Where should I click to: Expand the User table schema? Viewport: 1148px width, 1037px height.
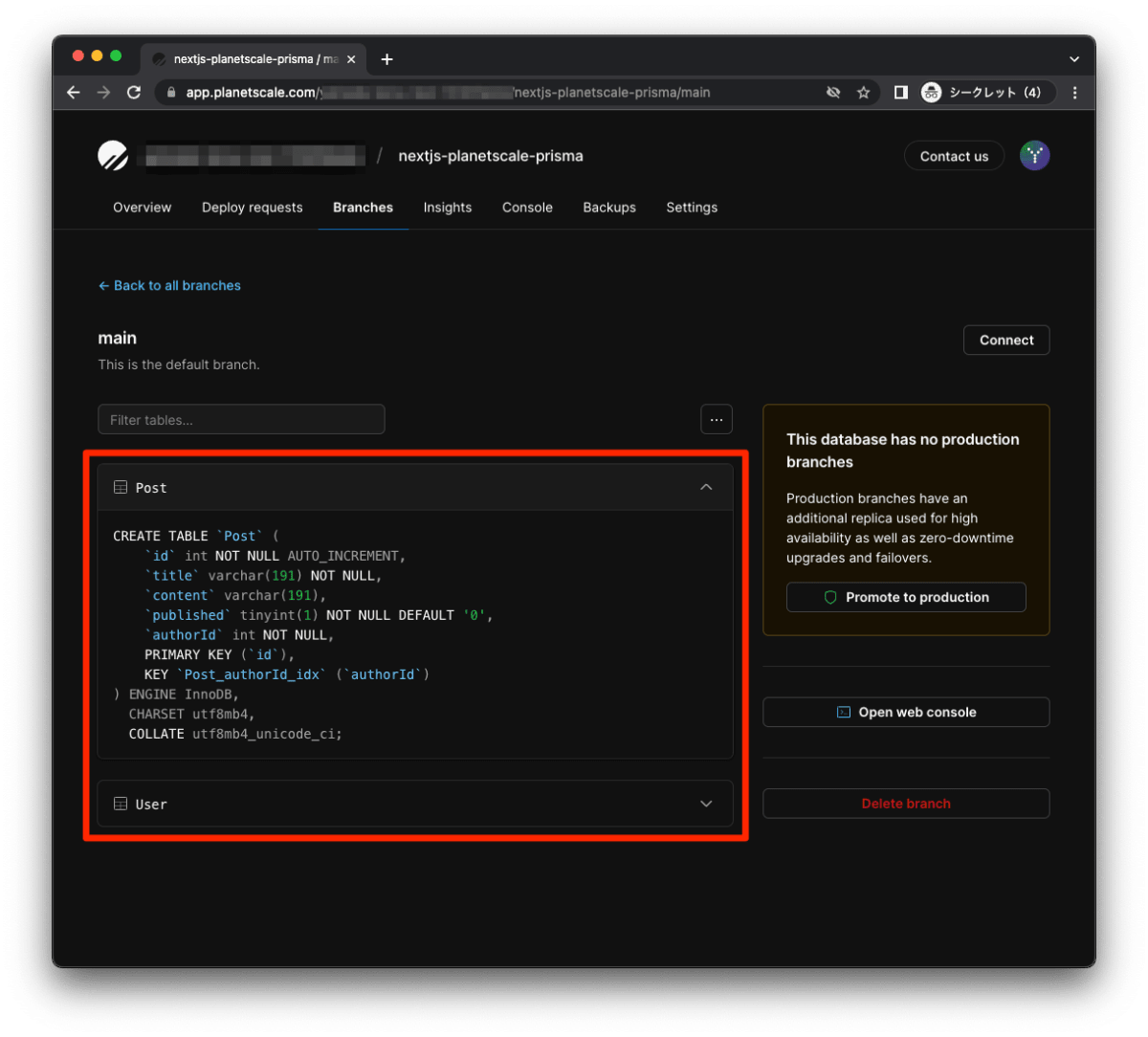tap(706, 804)
